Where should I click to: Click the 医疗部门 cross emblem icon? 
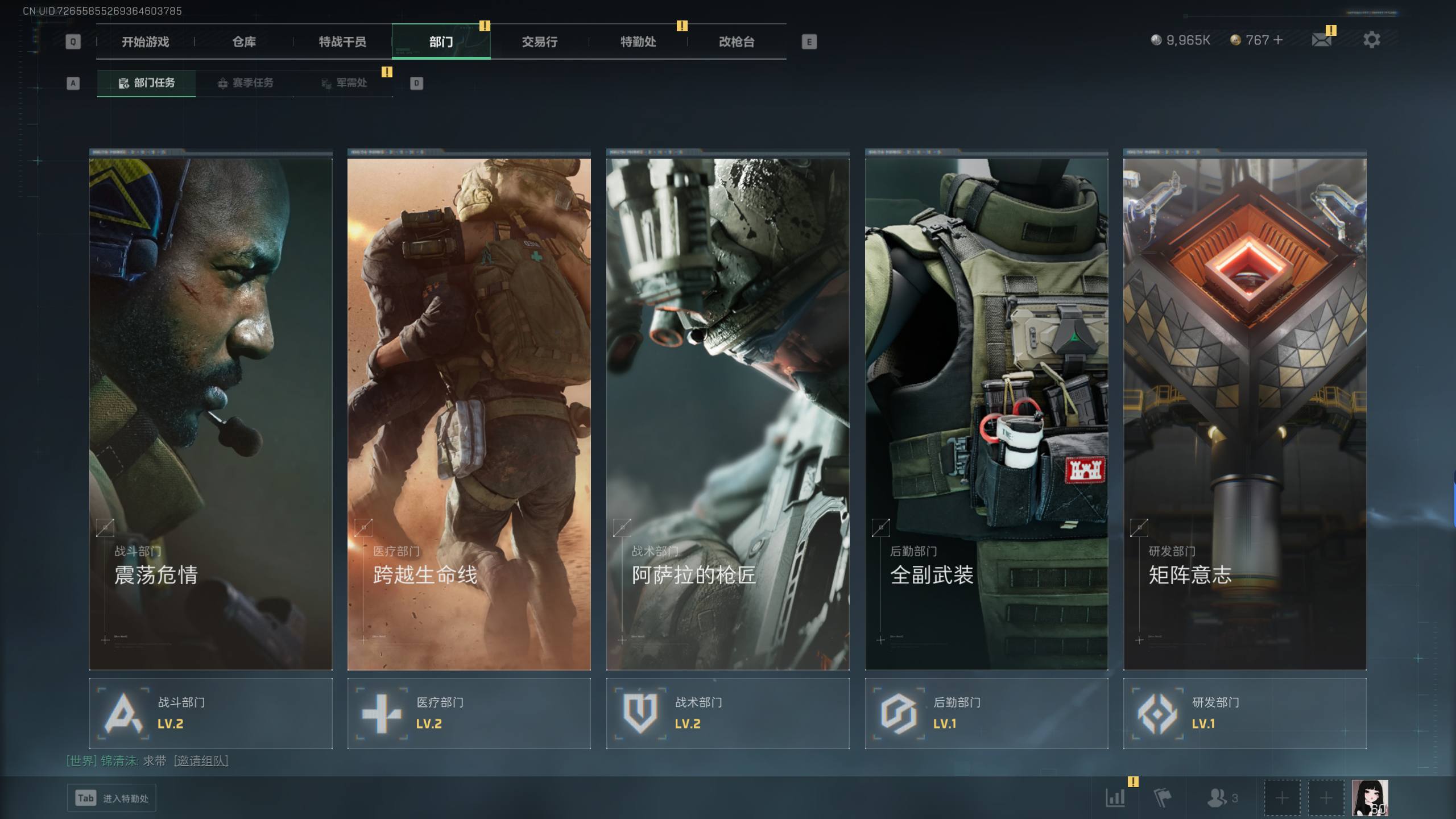tap(382, 713)
